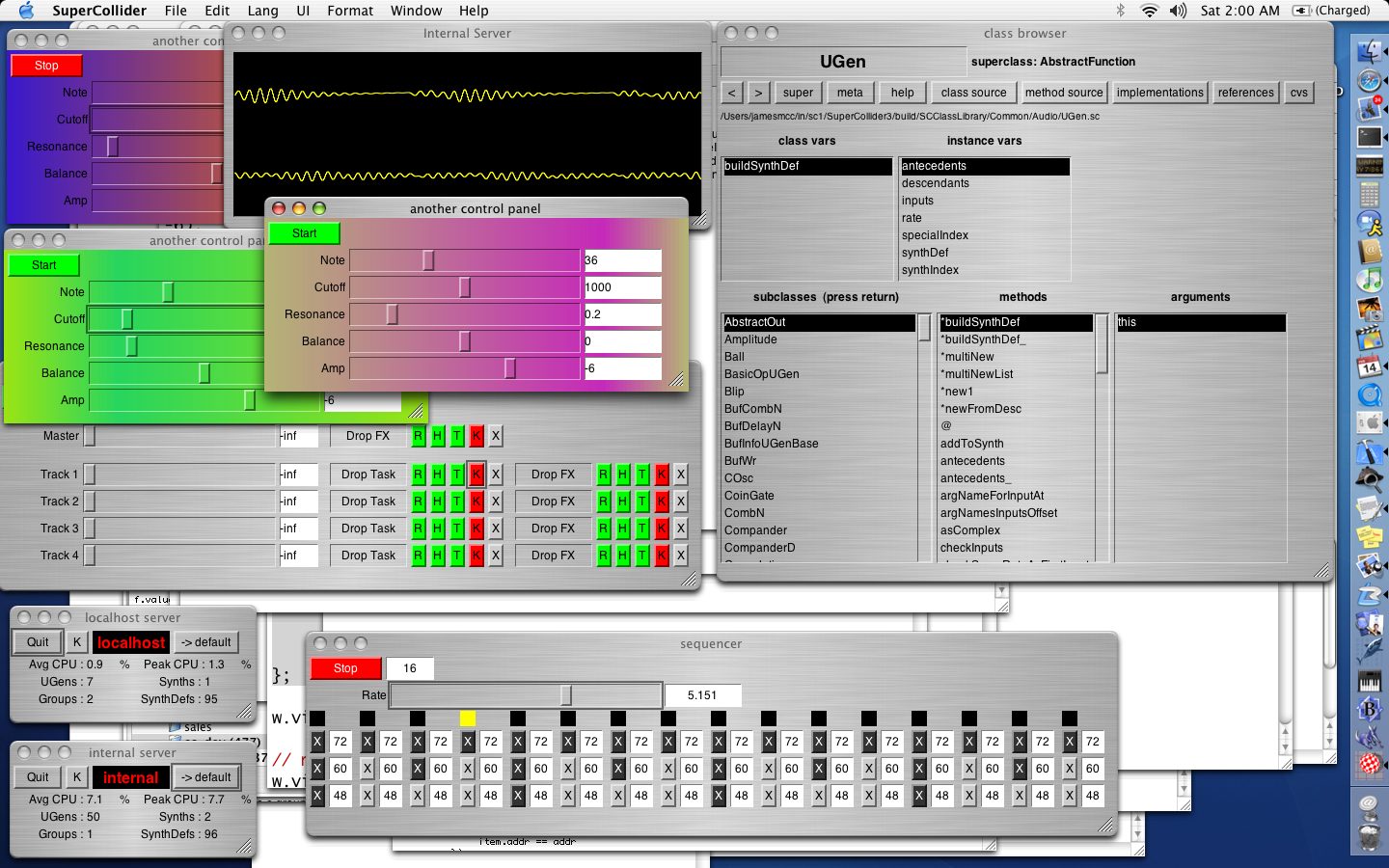Toggle the red K button on Track 1
This screenshot has width=1389, height=868.
(477, 474)
